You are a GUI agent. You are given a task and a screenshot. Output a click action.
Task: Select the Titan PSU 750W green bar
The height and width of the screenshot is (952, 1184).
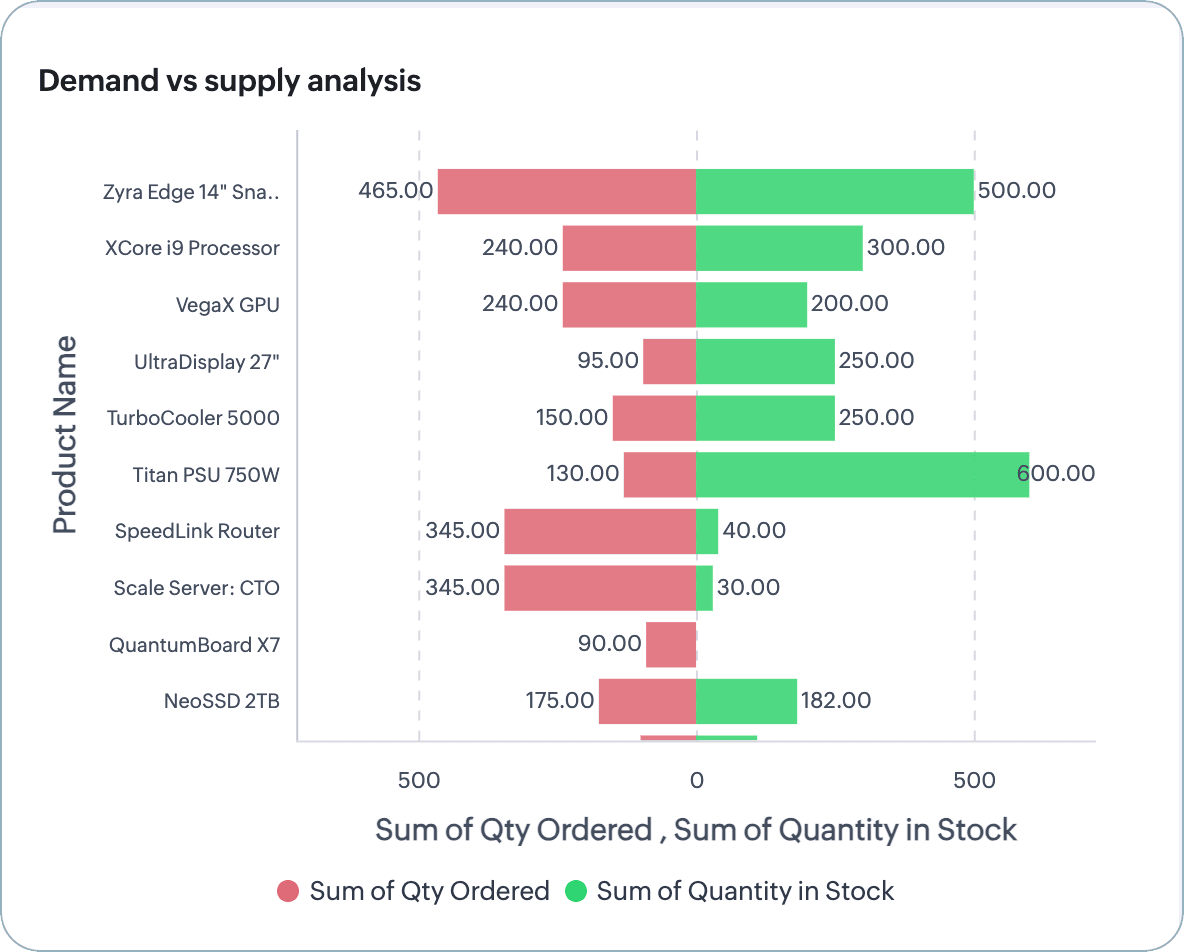pos(862,474)
